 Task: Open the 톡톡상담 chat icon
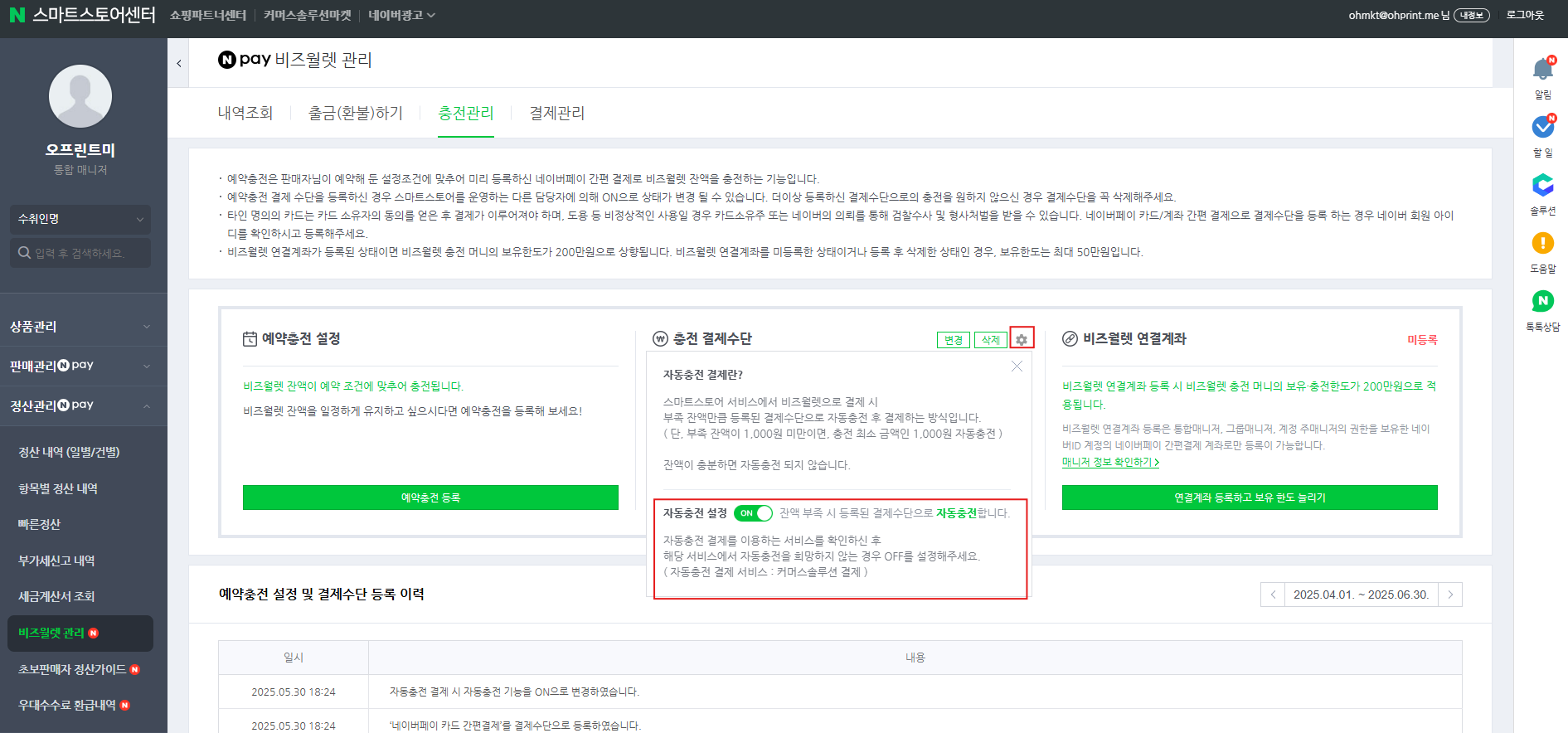(x=1542, y=301)
